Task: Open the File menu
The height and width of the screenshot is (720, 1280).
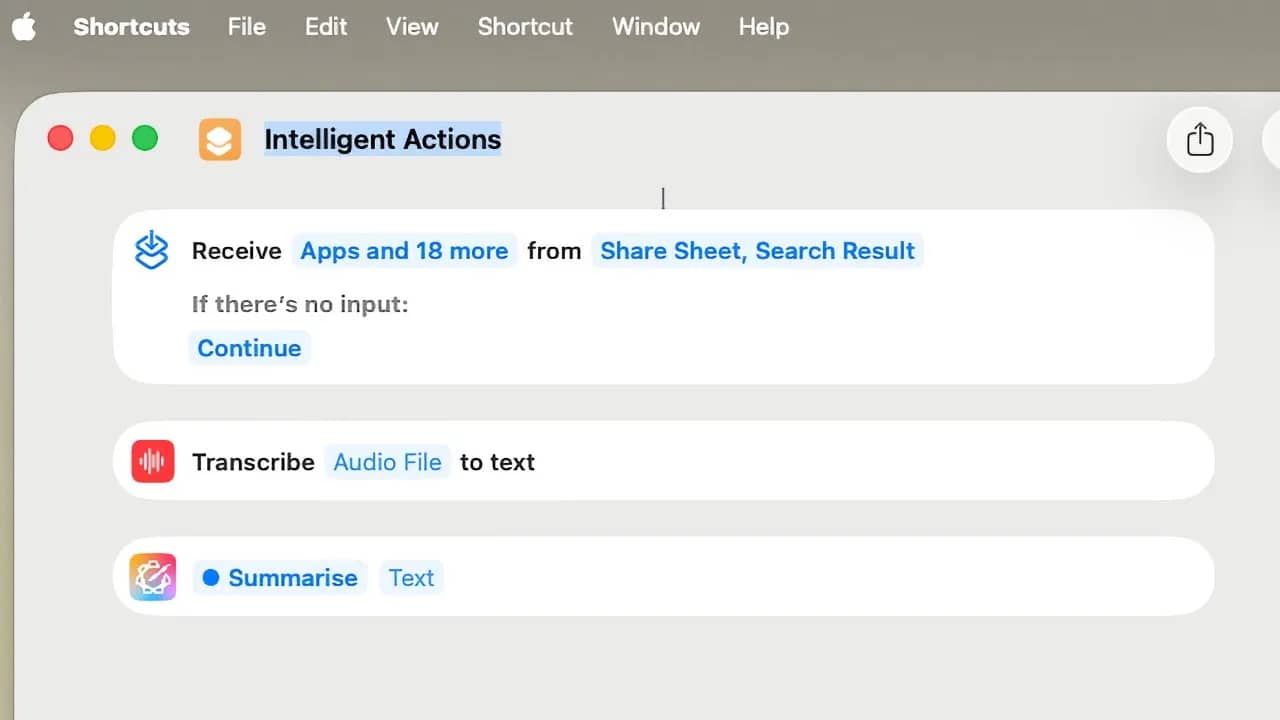Action: [x=246, y=27]
